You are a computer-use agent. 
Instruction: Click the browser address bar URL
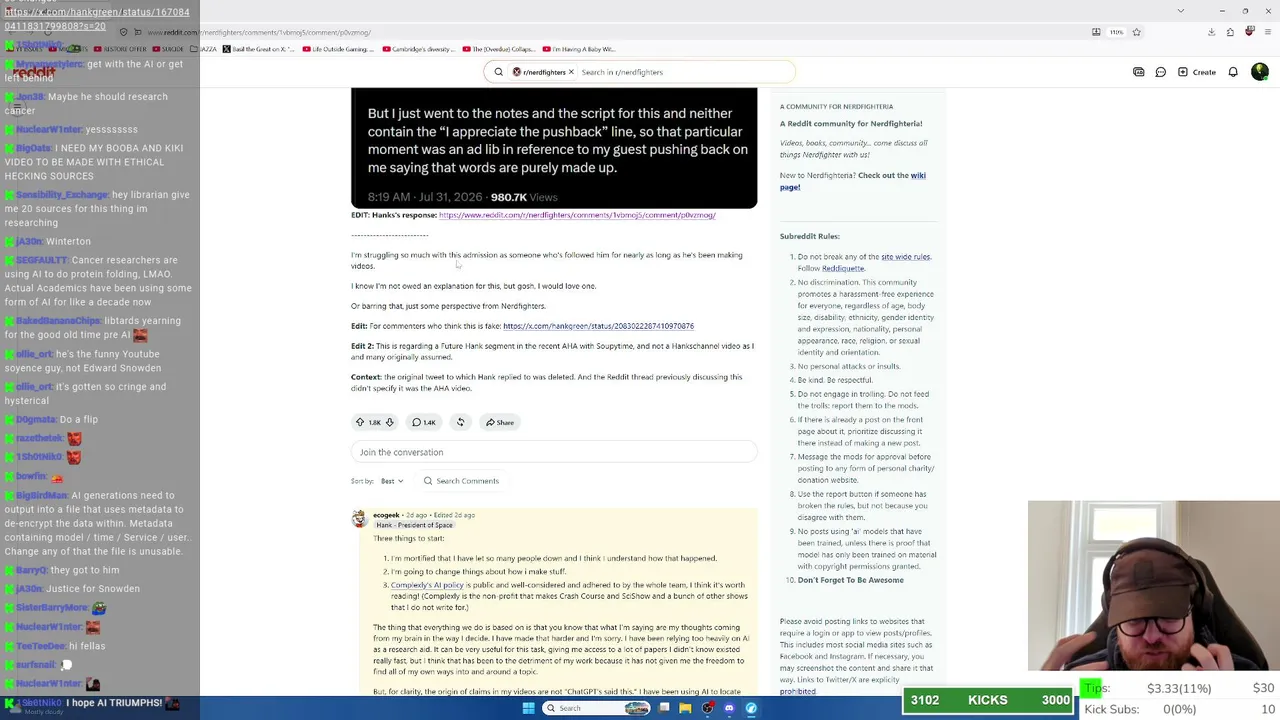tap(260, 32)
